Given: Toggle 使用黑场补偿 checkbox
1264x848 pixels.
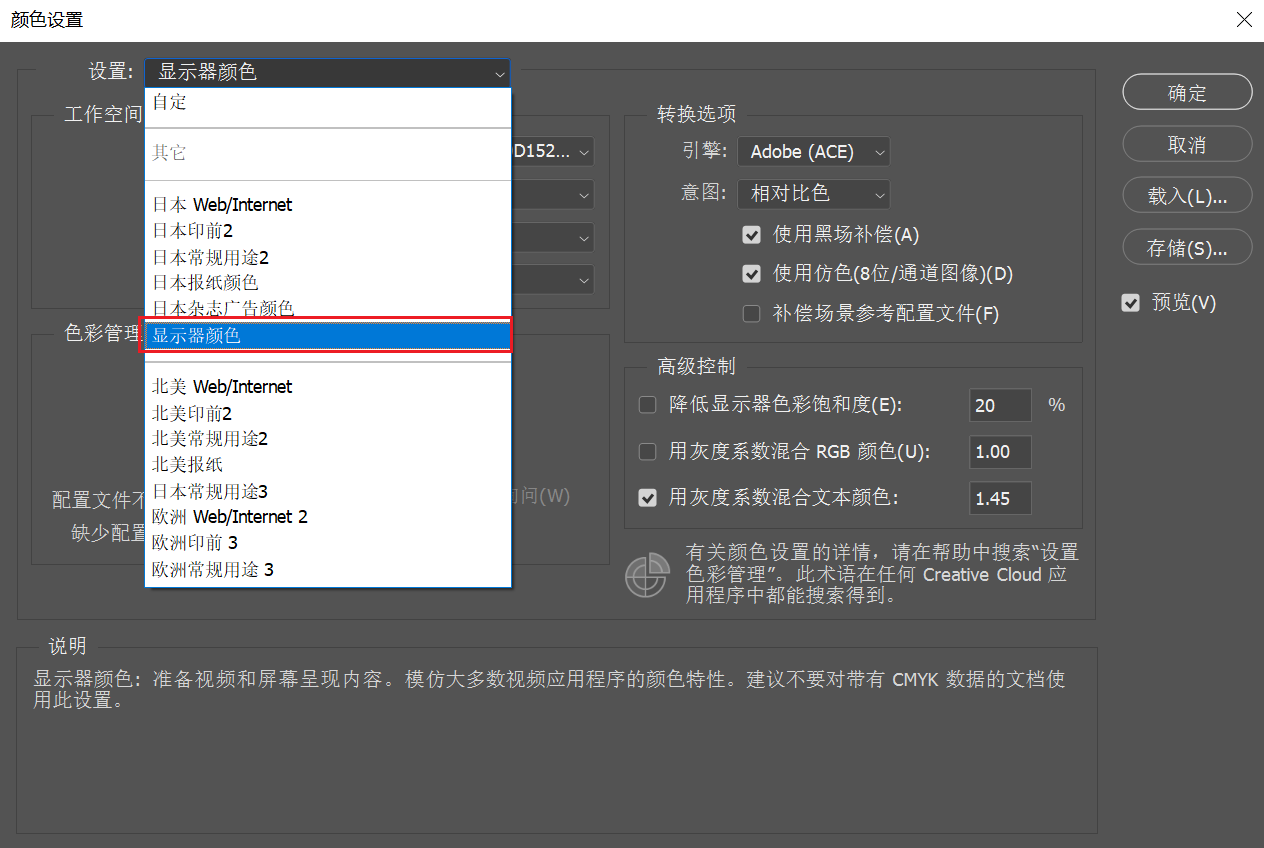Looking at the screenshot, I should (752, 235).
